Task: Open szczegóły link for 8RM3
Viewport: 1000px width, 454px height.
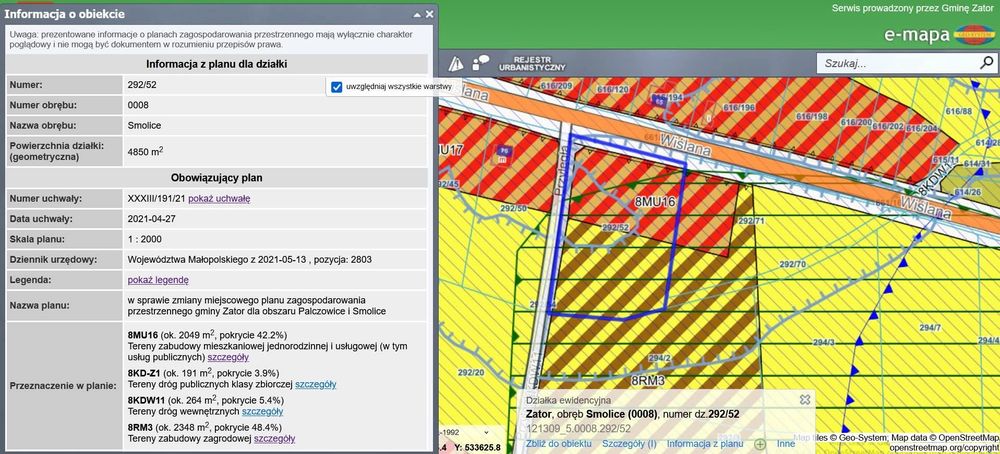Action: [x=274, y=439]
